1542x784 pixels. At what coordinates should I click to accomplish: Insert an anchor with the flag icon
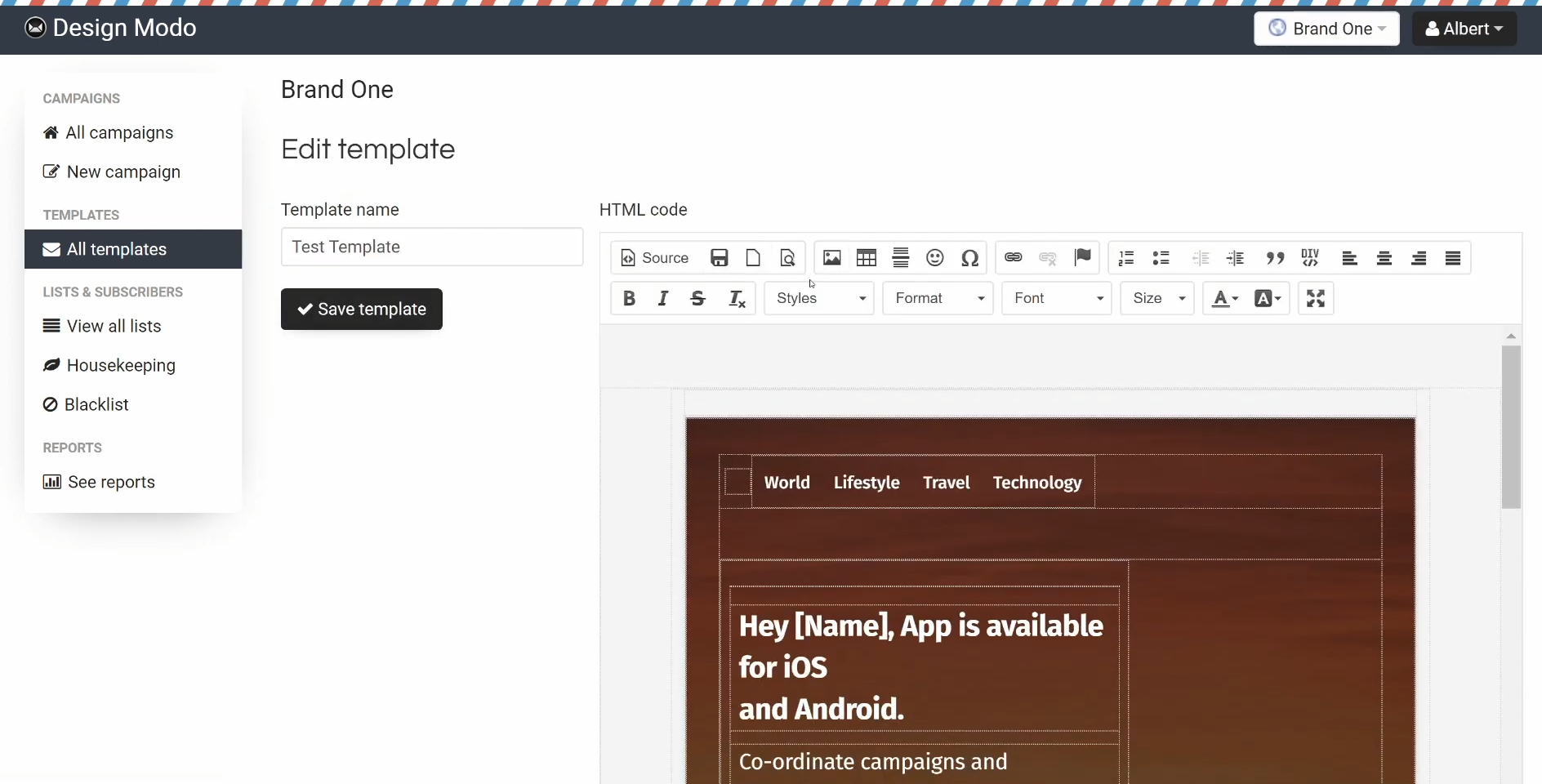1082,258
